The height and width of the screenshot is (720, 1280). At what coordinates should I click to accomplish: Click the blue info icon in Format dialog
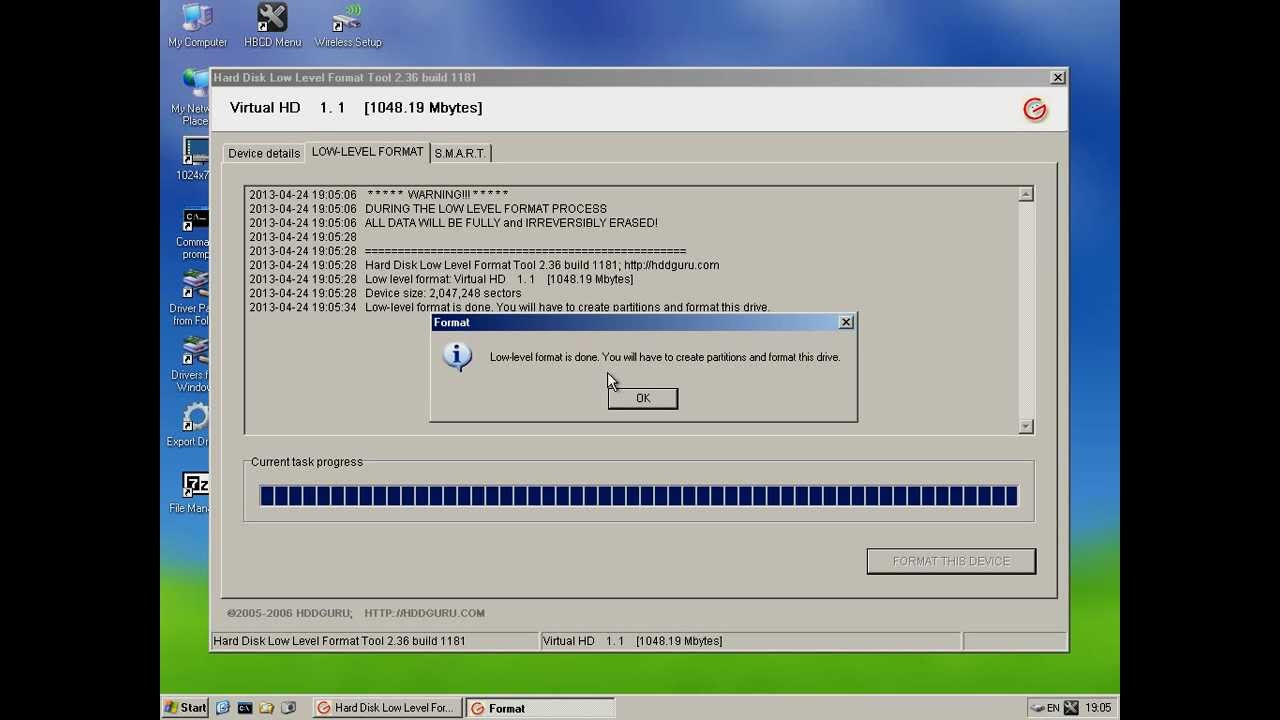457,357
